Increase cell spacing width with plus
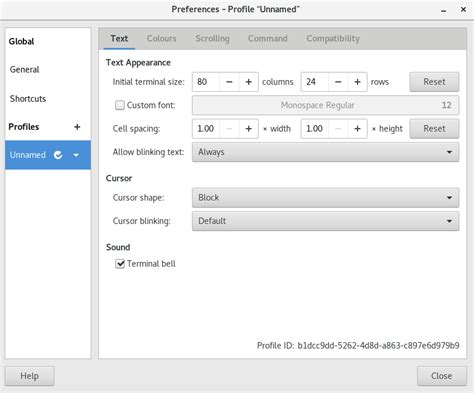 coord(249,129)
